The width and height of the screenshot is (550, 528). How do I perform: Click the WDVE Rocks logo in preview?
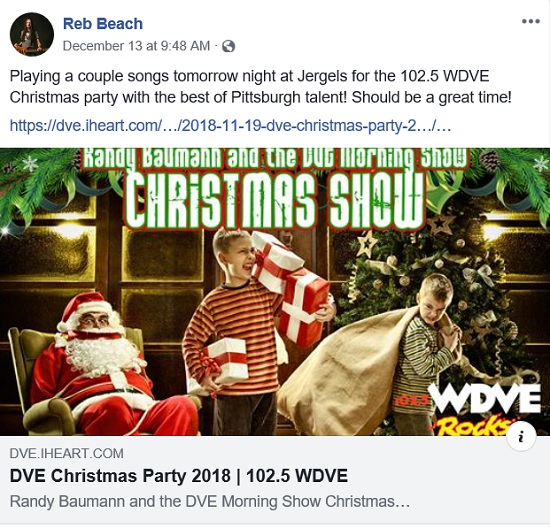484,409
